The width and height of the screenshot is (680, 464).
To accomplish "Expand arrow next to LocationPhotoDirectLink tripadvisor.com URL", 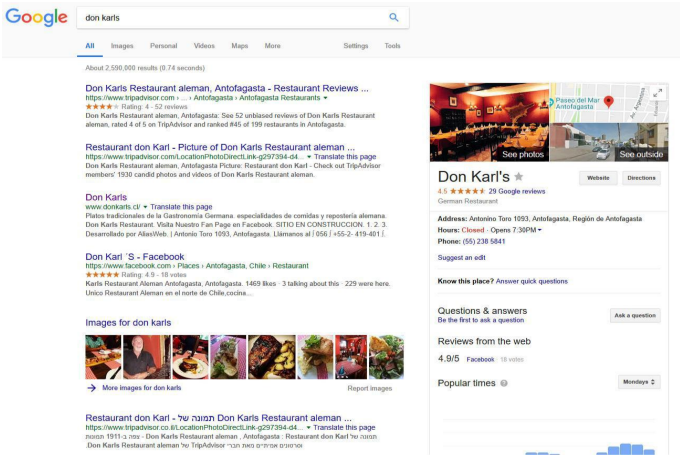I will point(309,157).
